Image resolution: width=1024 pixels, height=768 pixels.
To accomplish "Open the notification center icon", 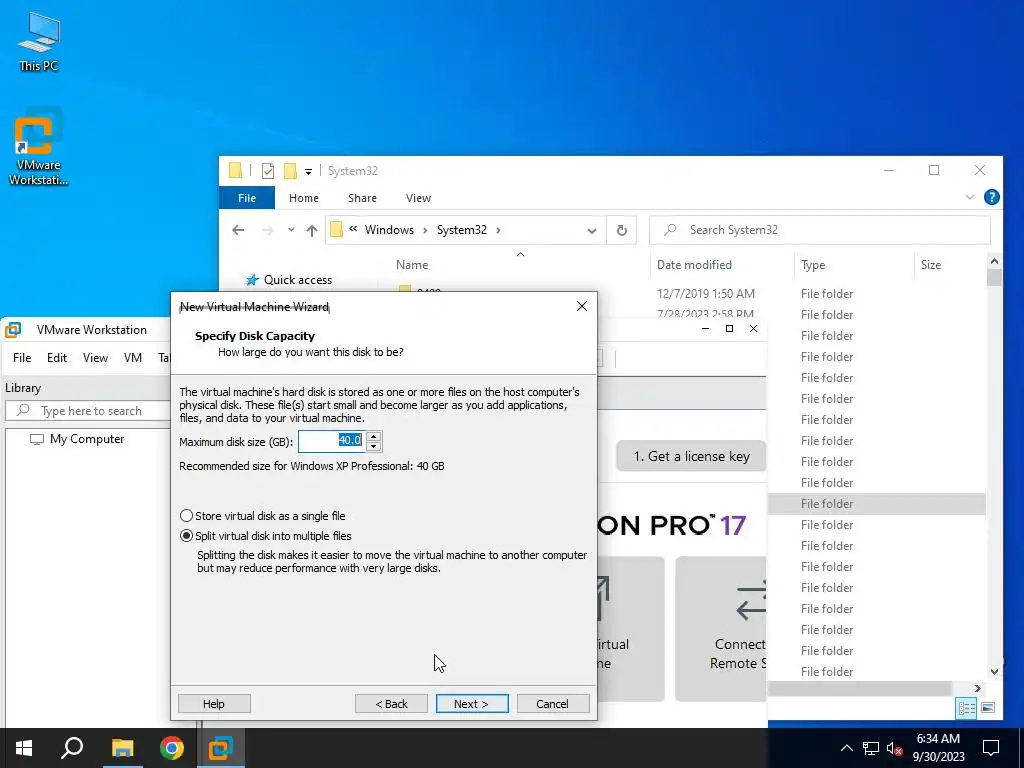I will tap(991, 748).
